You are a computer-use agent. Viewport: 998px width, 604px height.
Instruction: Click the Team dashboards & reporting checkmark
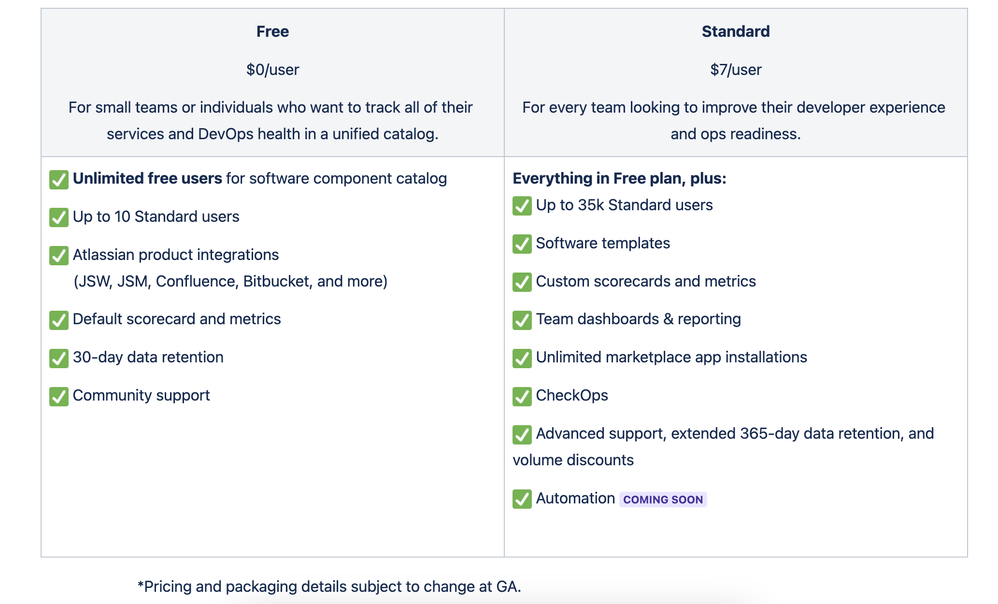coord(522,320)
